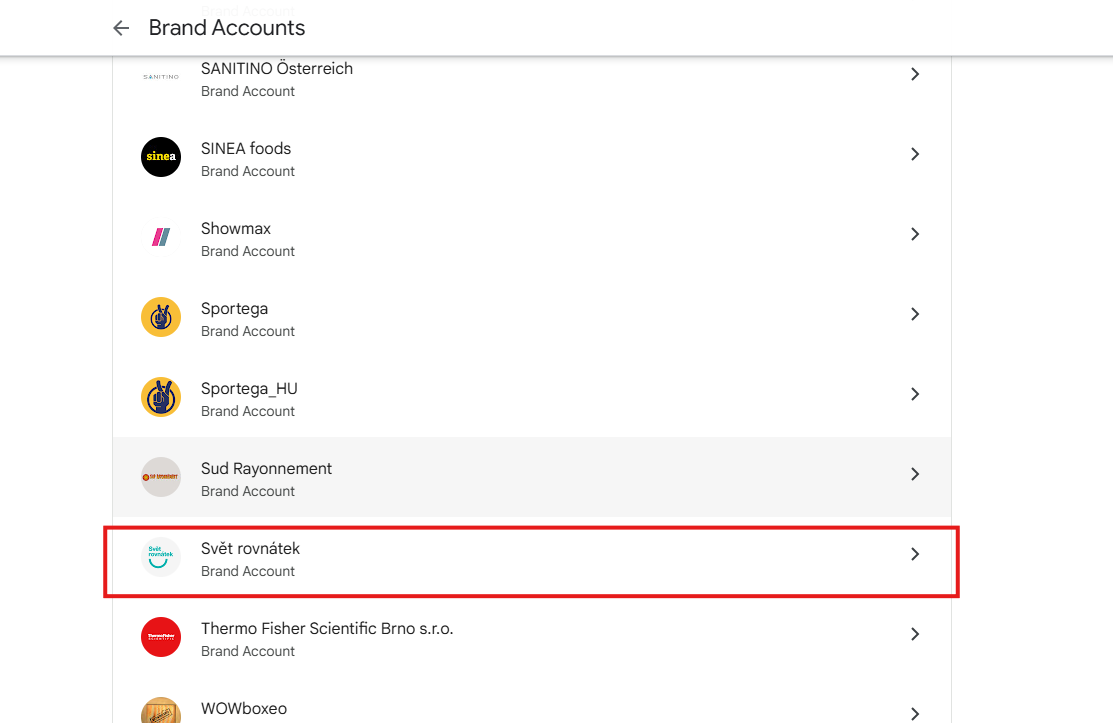Viewport: 1113px width, 723px height.
Task: Open SANITINO Österreich via its chevron
Action: 915,74
